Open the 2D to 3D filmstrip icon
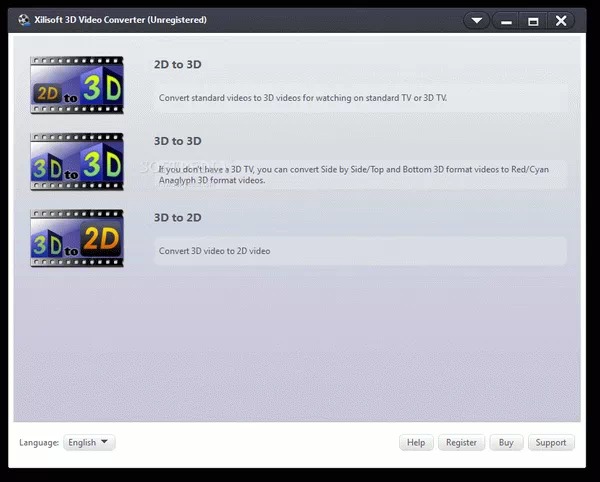The height and width of the screenshot is (482, 600). click(x=77, y=85)
